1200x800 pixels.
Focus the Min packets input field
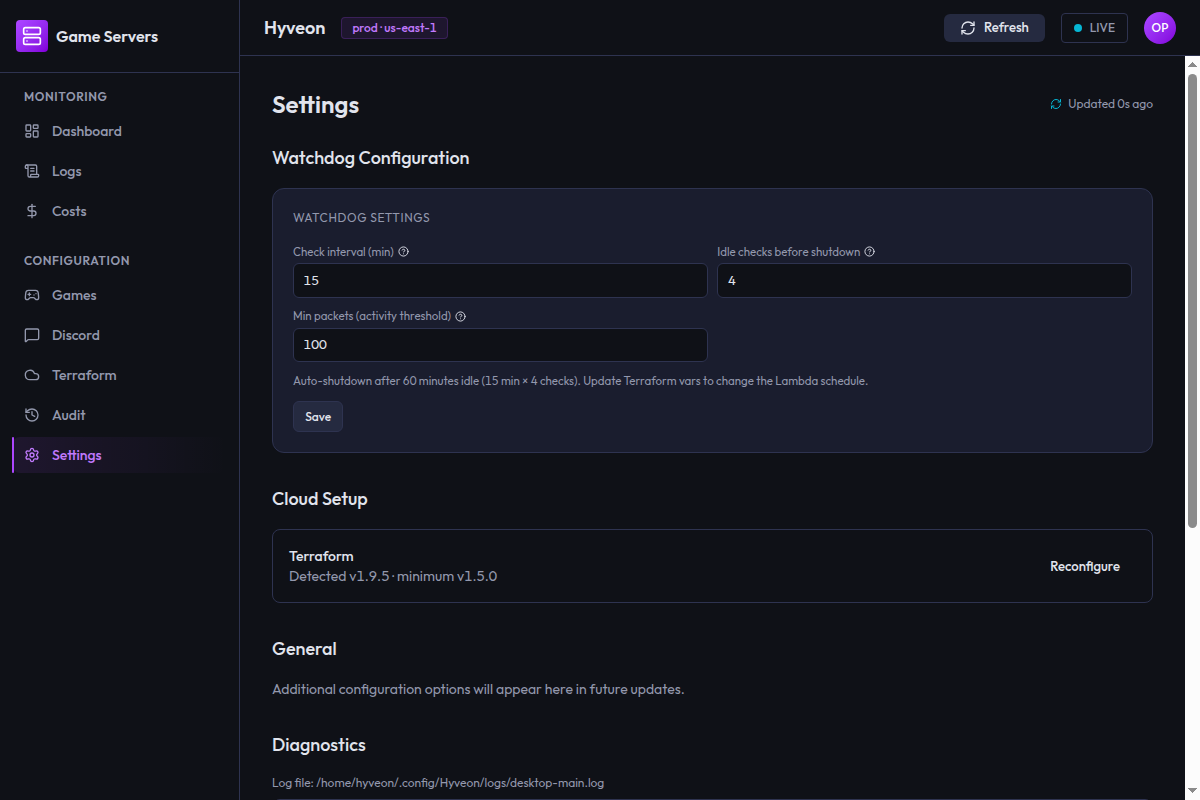click(x=500, y=345)
